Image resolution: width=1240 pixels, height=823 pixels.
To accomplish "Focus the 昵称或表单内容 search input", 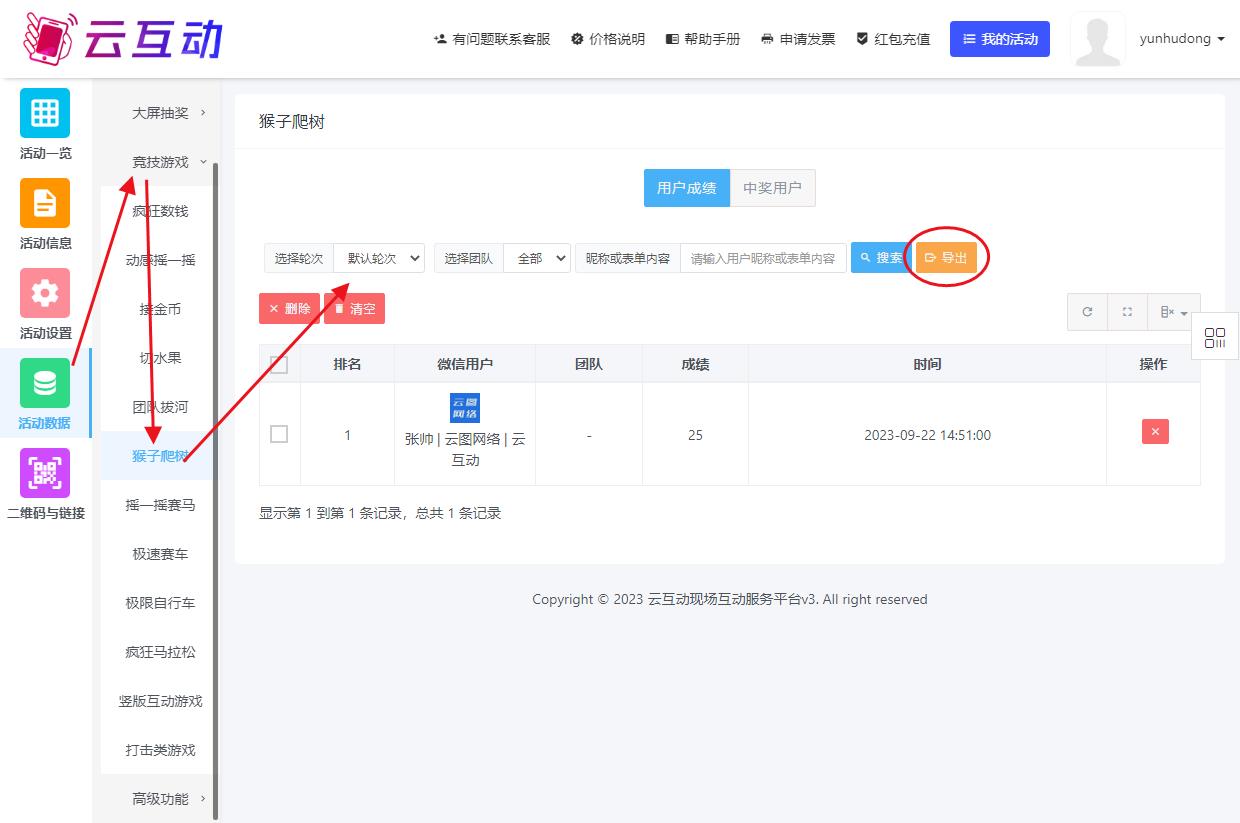I will (763, 258).
